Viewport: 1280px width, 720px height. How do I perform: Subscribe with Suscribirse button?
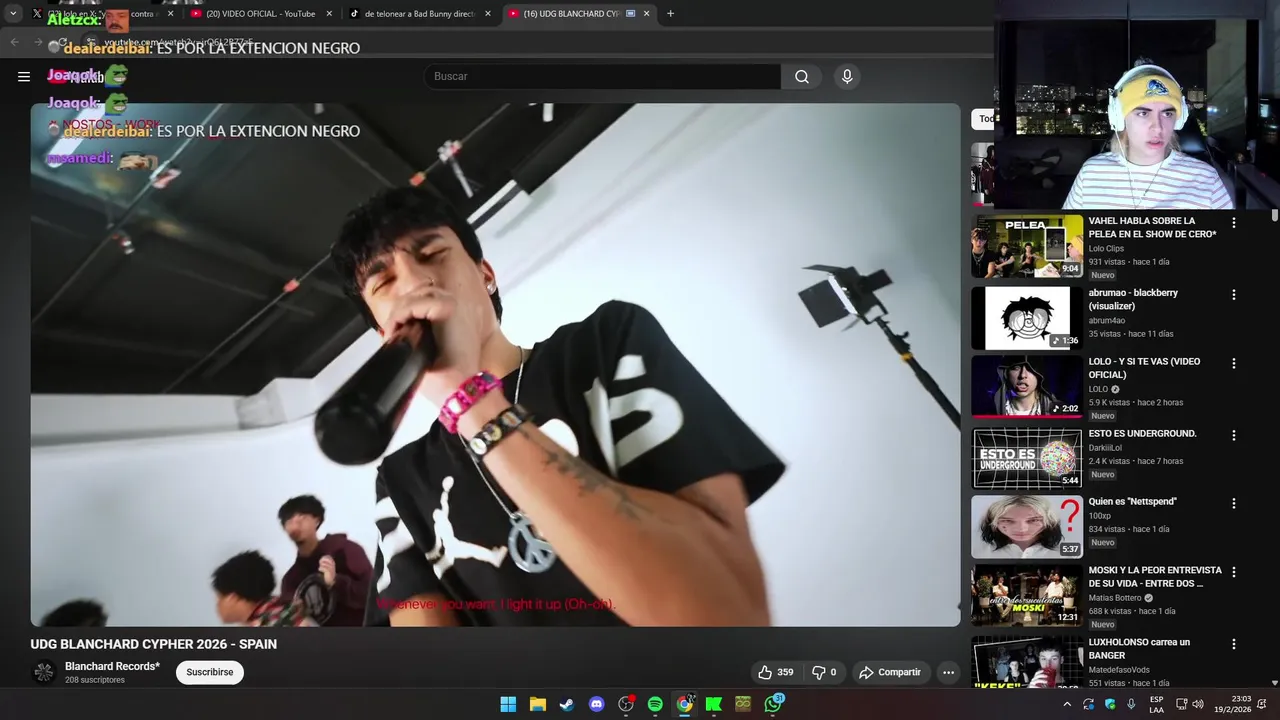[x=210, y=672]
